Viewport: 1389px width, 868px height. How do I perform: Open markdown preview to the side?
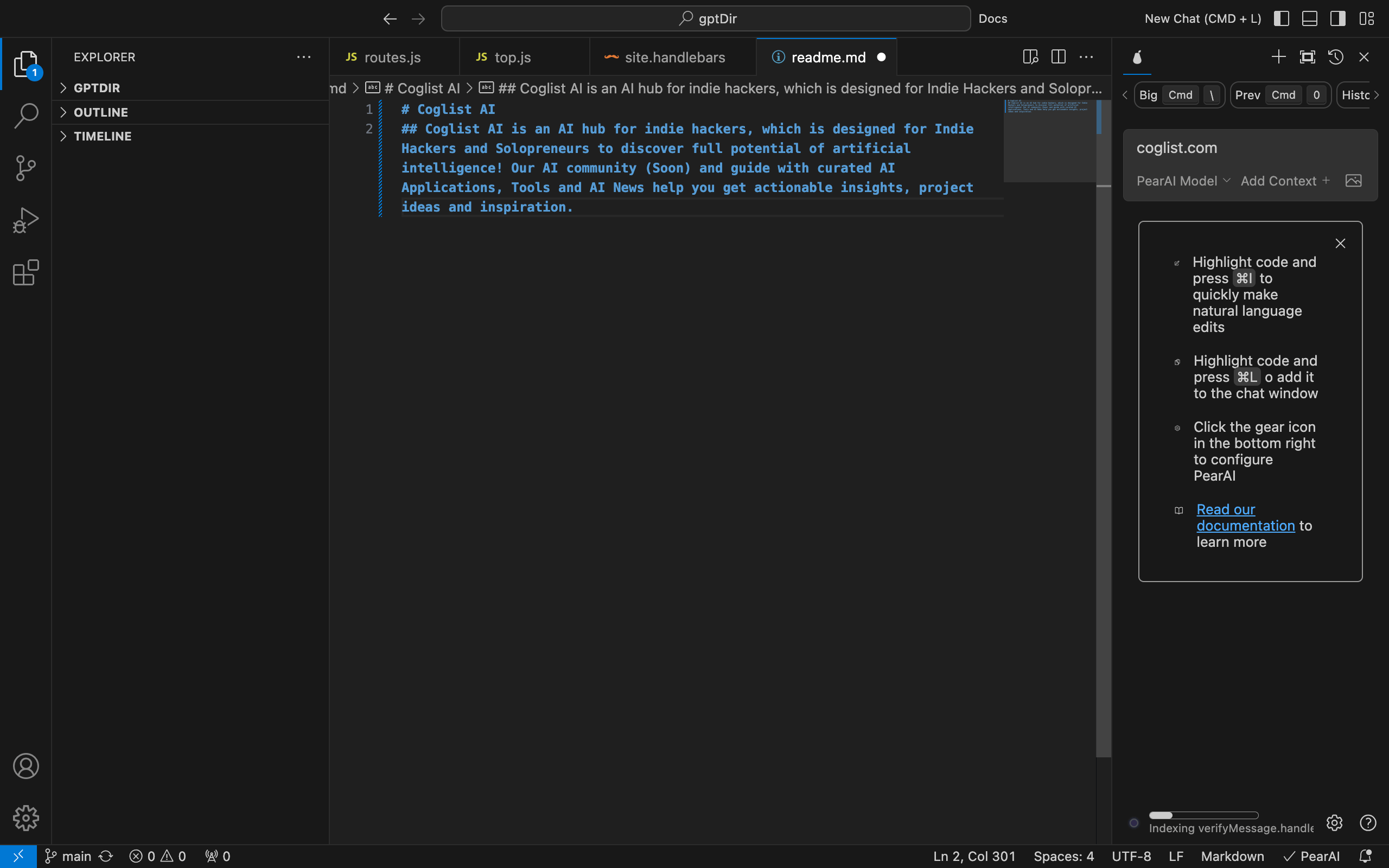[1030, 57]
